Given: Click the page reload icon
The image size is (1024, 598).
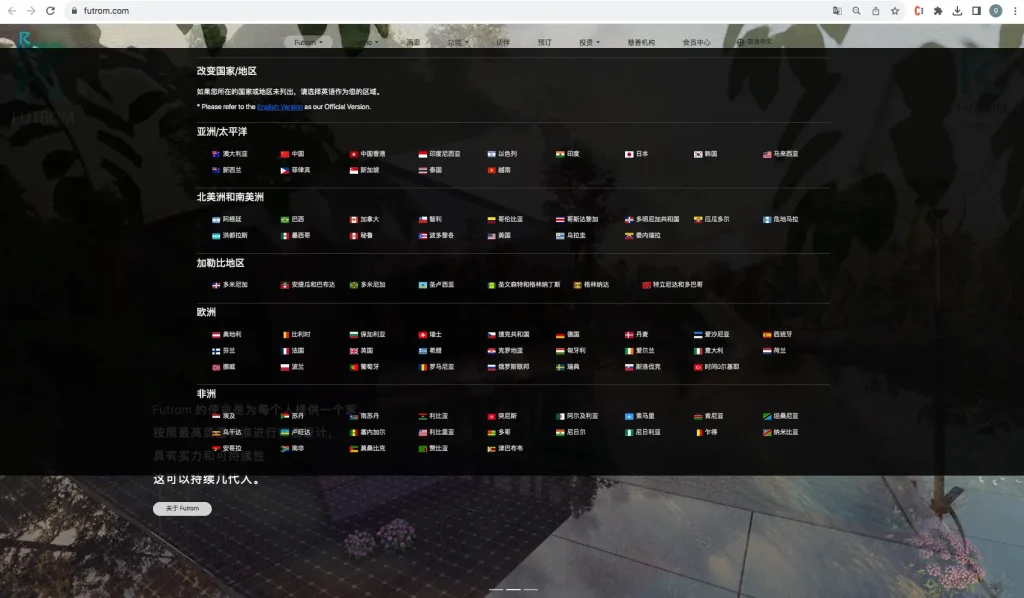Looking at the screenshot, I should pos(50,11).
